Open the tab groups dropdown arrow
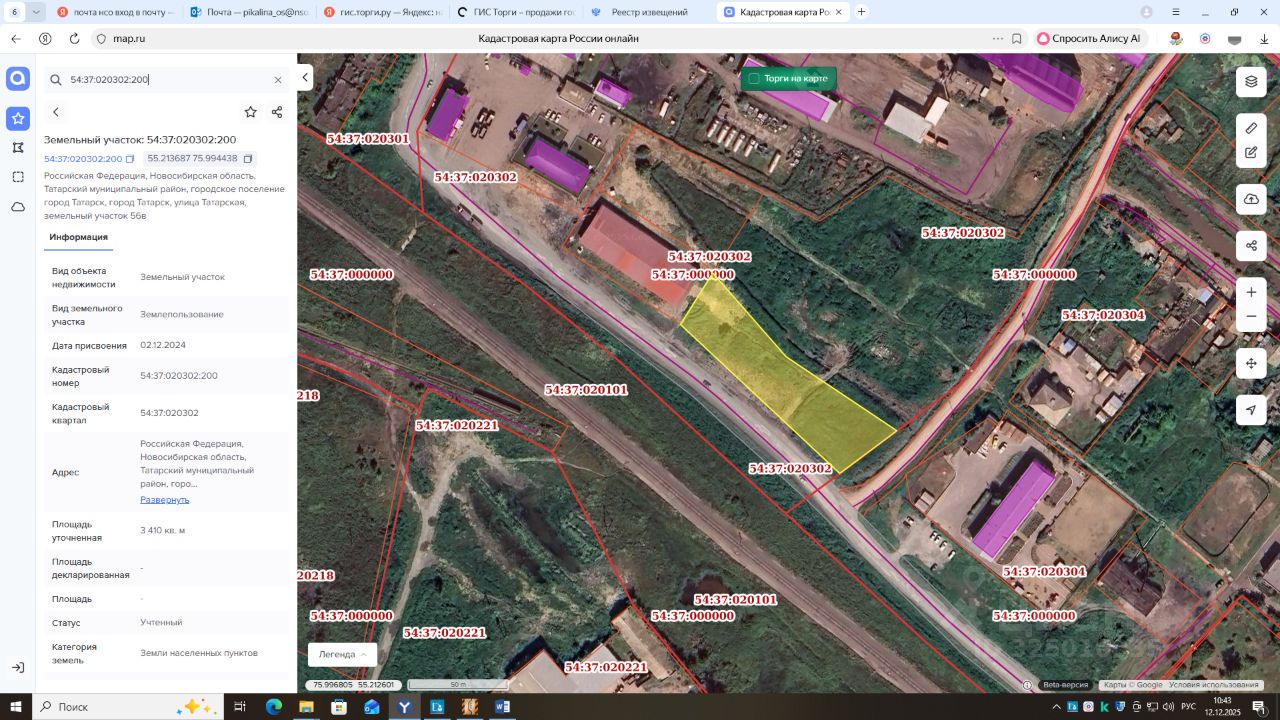This screenshot has height=720, width=1280. [37, 12]
